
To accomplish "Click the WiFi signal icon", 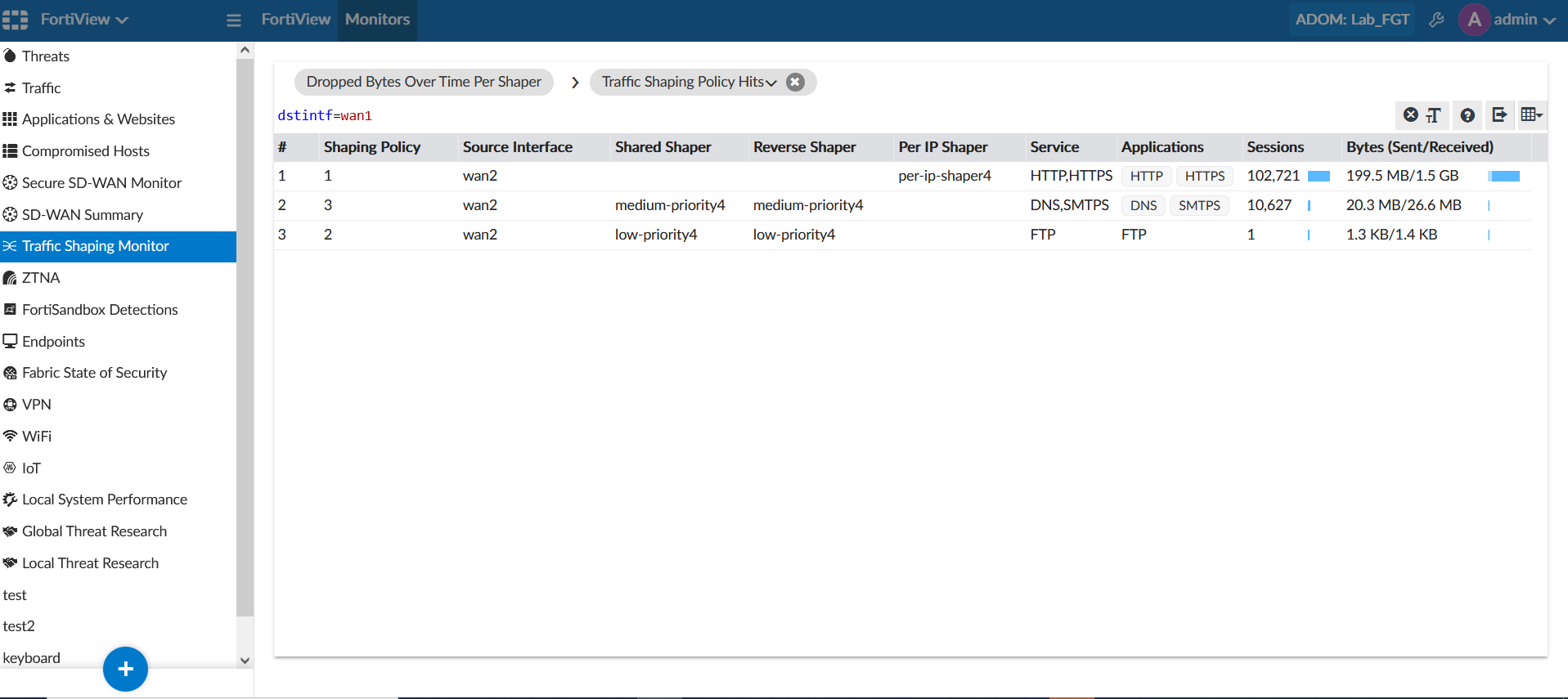I will pos(10,436).
